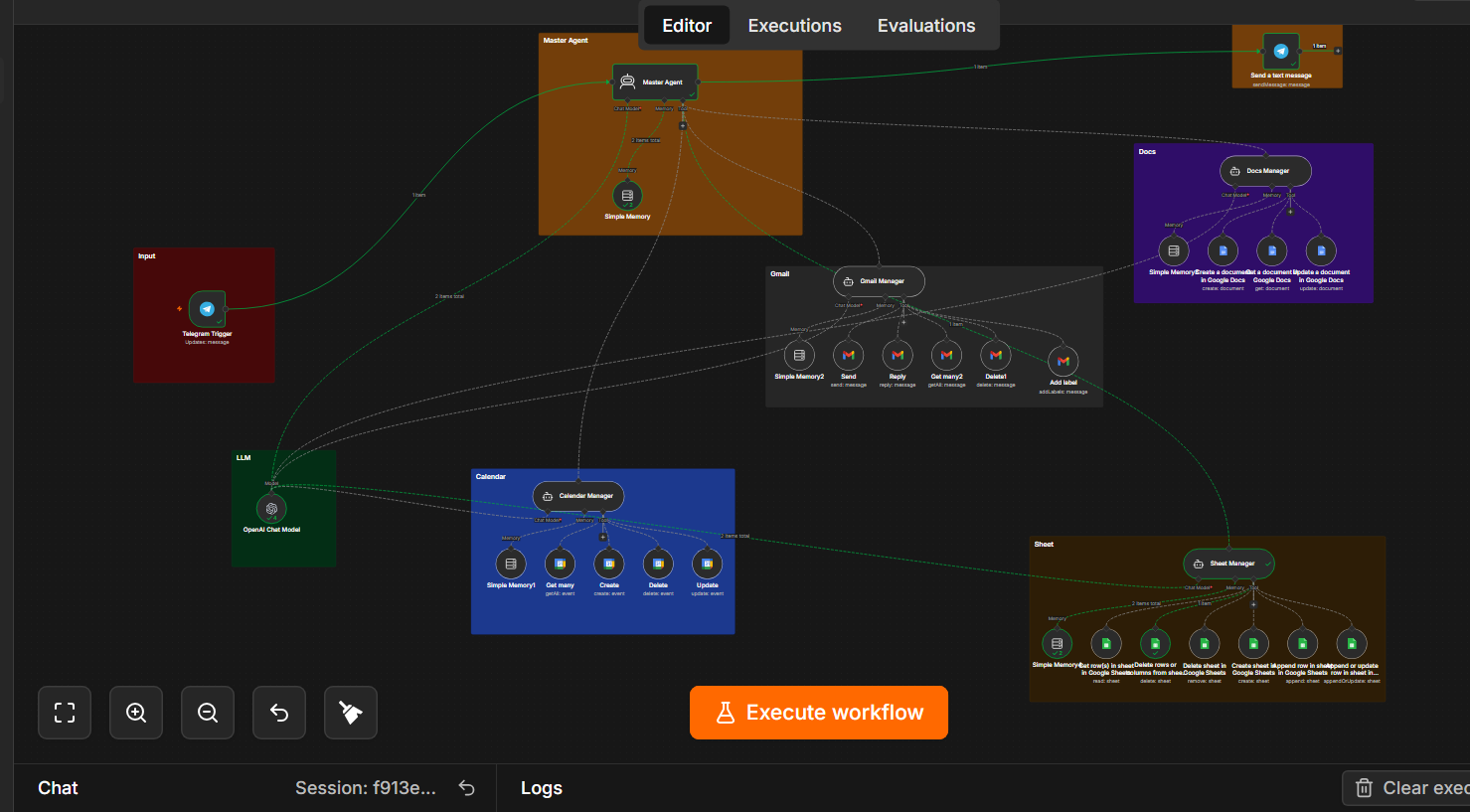
Task: Switch to the Editor tab
Action: 687,26
